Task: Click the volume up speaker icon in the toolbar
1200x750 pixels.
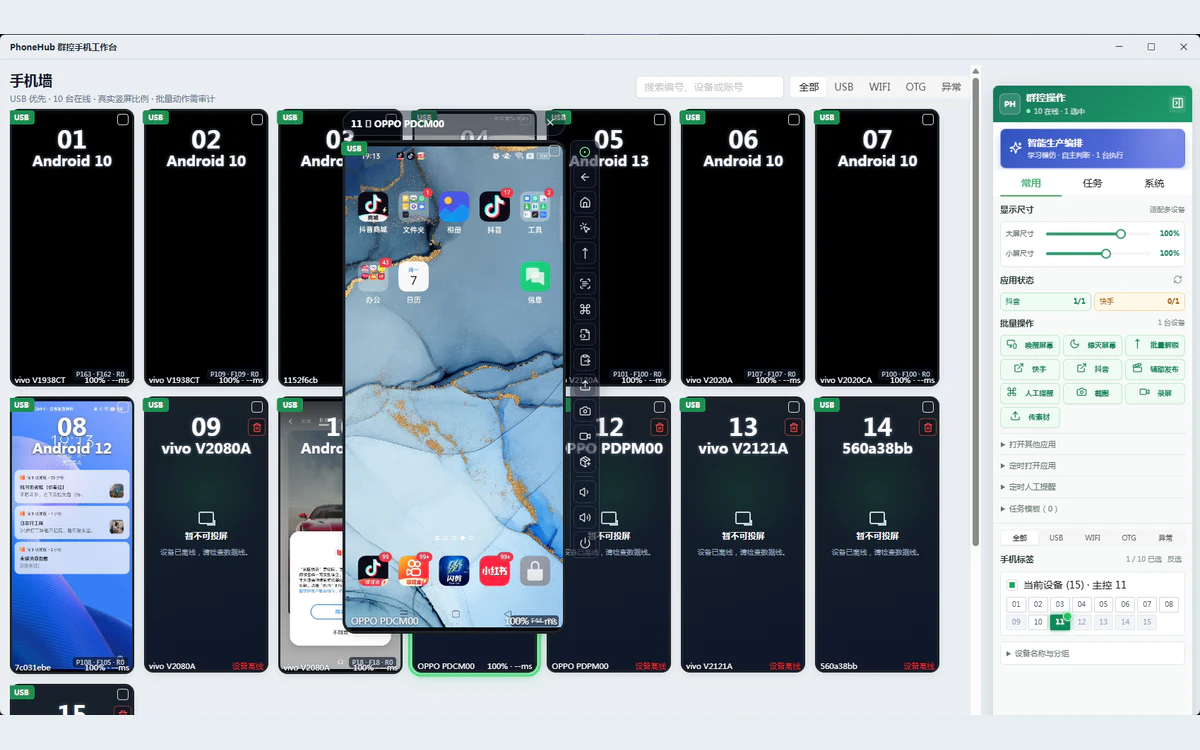Action: pos(585,517)
